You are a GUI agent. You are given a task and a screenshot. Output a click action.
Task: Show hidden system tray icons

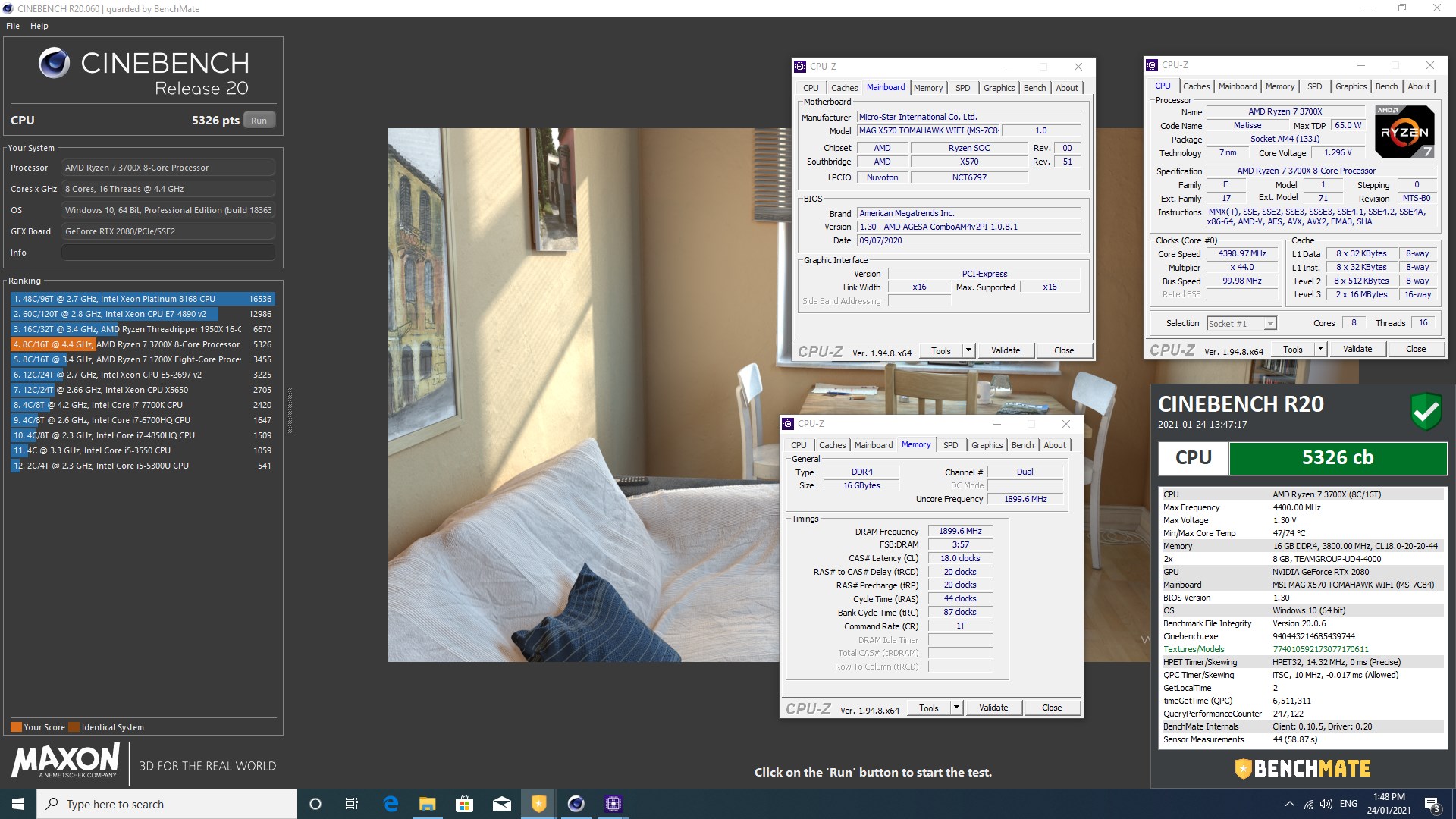tap(1289, 804)
